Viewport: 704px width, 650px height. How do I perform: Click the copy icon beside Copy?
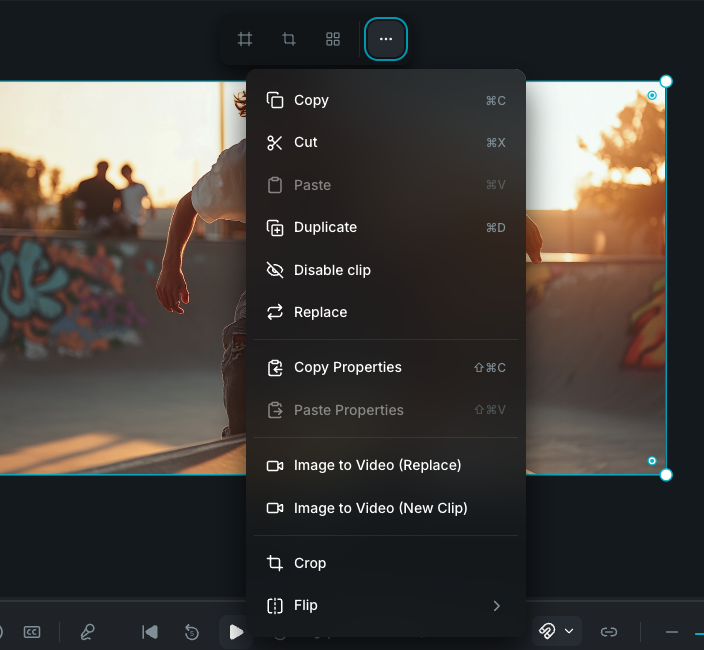pyautogui.click(x=275, y=100)
